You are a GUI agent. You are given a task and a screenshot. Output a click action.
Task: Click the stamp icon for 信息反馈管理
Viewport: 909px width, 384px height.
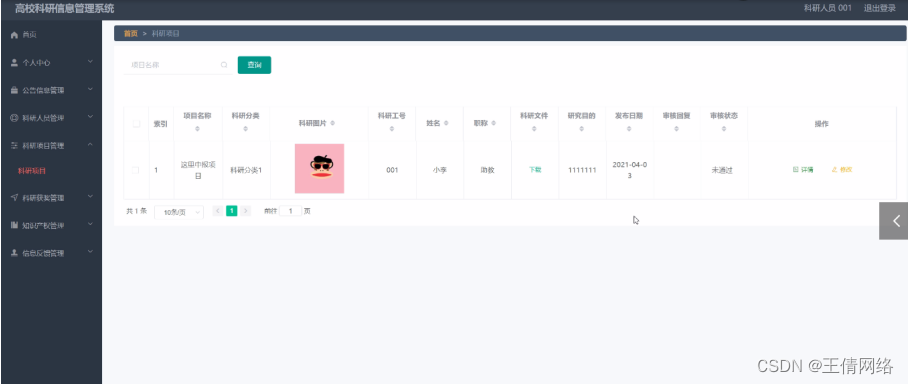[14, 253]
